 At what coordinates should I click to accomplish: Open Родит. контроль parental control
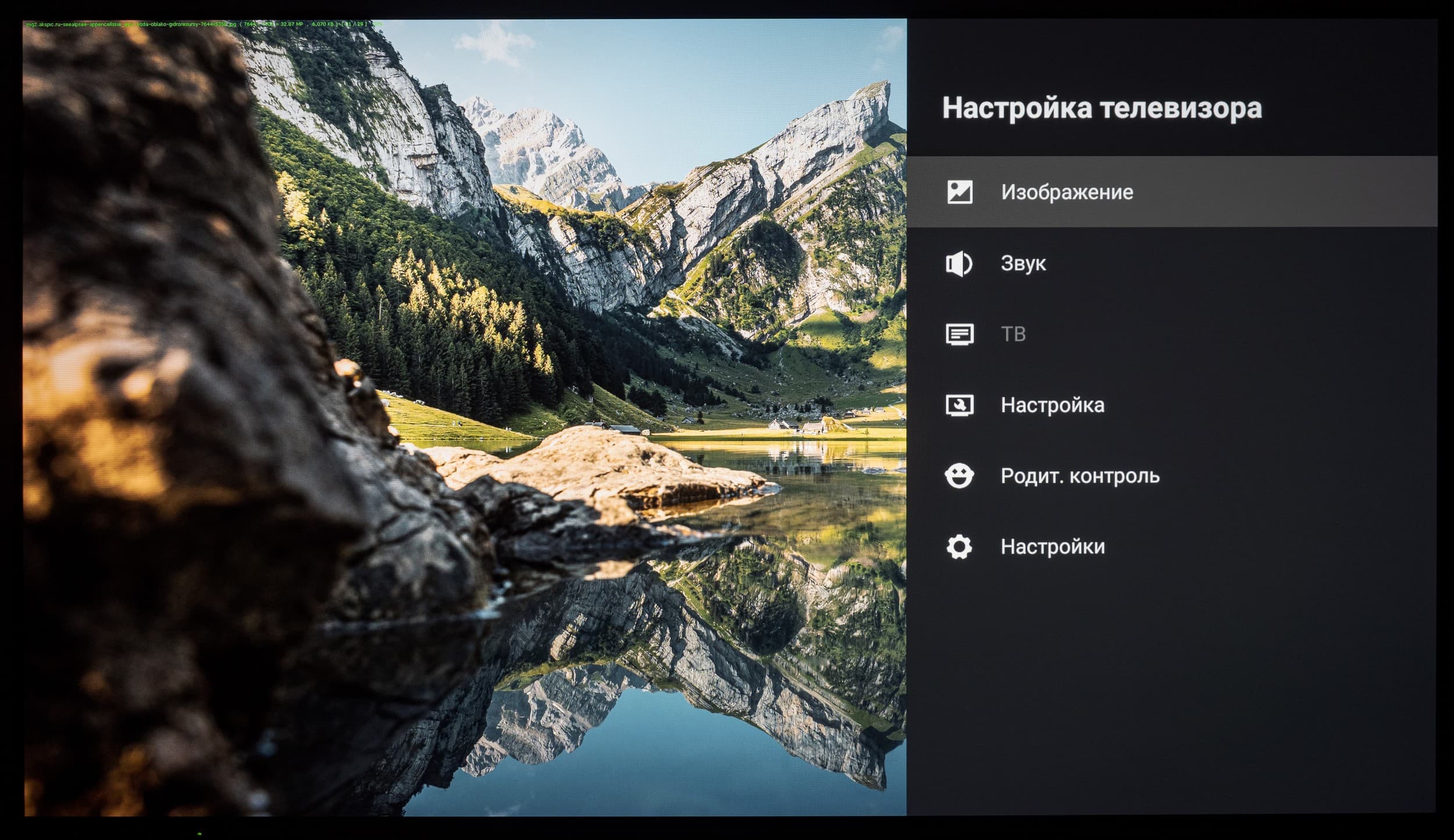click(1080, 476)
